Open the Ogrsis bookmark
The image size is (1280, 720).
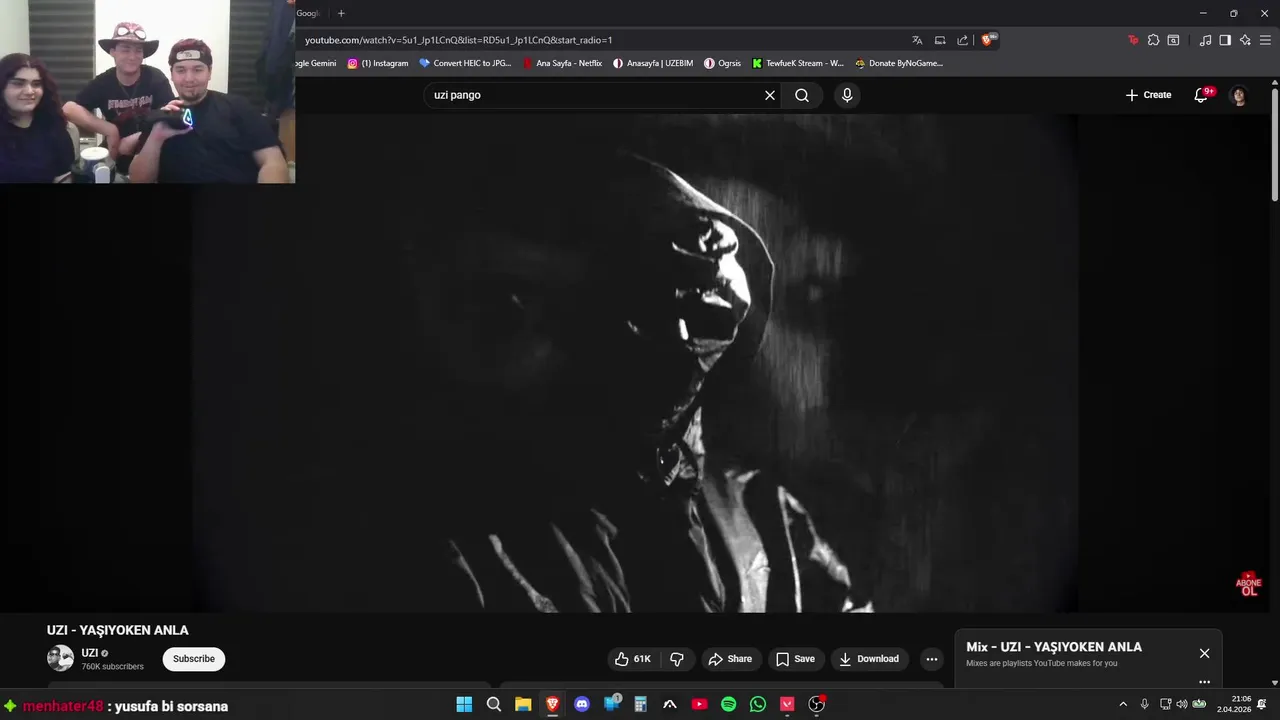[x=723, y=63]
